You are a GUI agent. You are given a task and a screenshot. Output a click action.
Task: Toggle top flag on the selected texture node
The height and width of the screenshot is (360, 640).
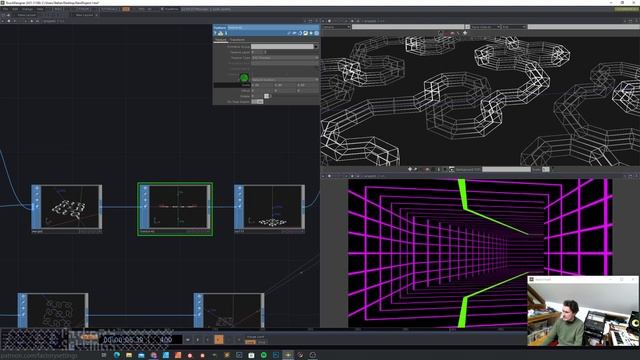click(144, 188)
